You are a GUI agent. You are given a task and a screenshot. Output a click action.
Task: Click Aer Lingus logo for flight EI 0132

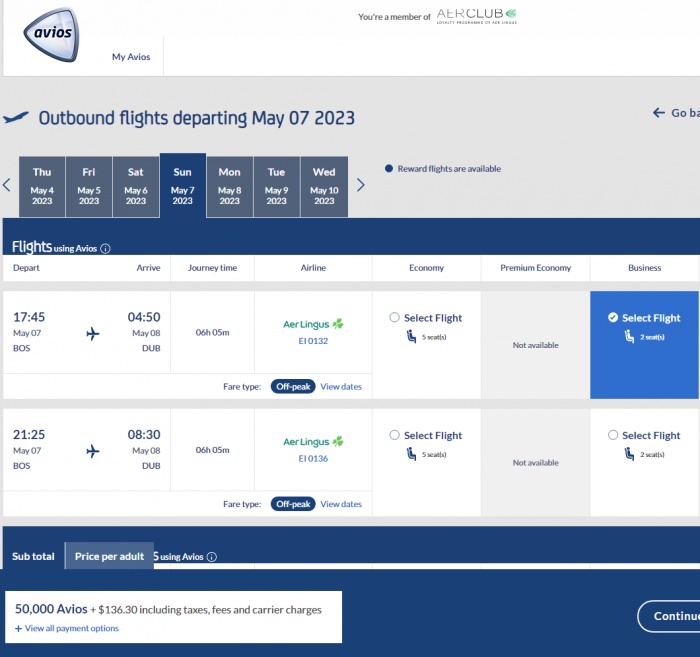(x=313, y=324)
